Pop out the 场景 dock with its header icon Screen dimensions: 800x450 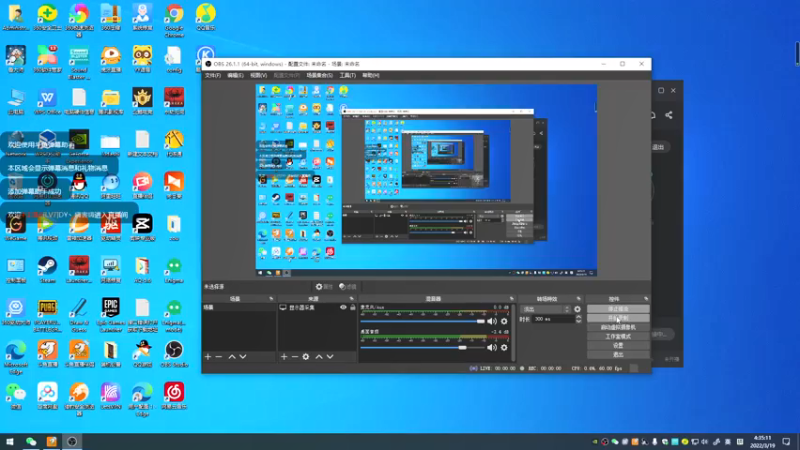pos(271,299)
